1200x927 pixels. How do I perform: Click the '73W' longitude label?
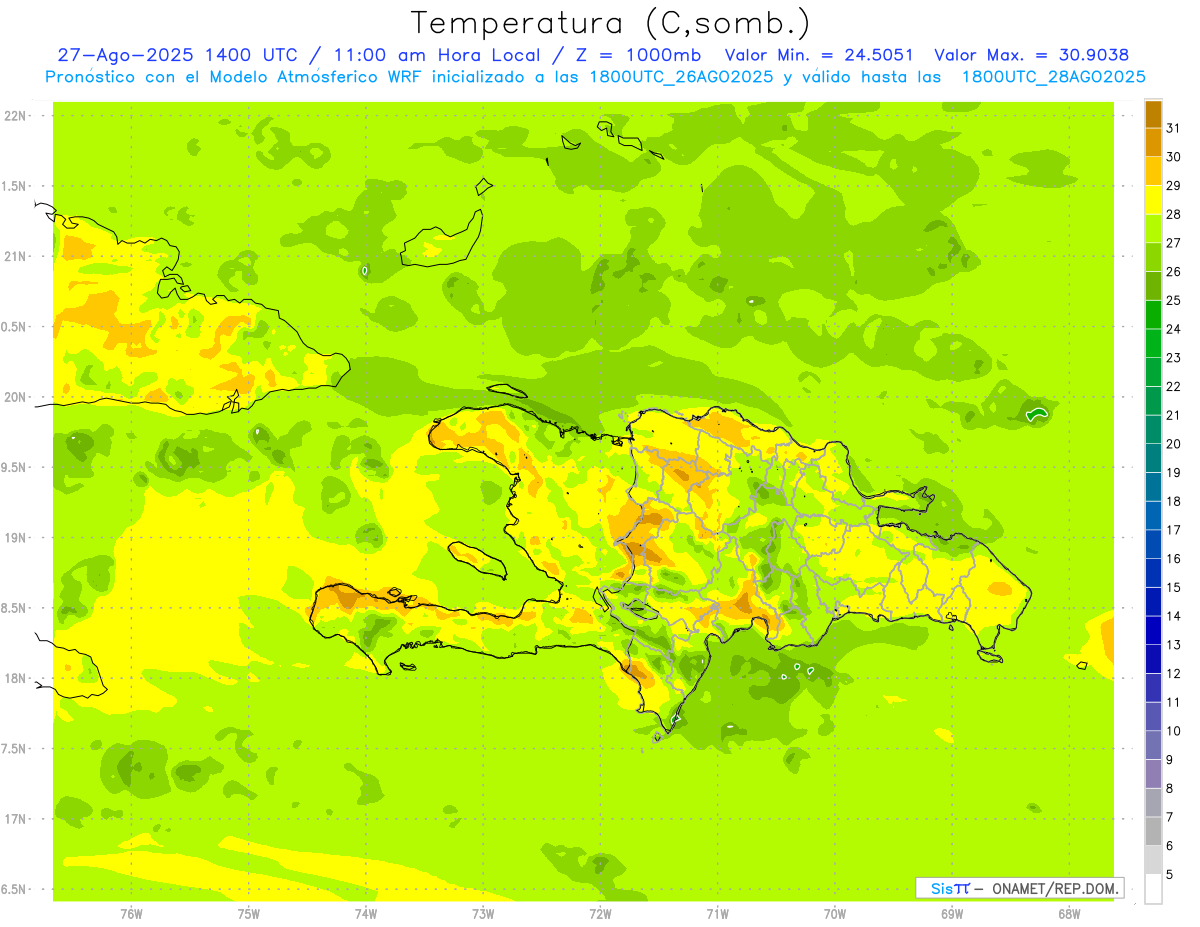tap(483, 913)
